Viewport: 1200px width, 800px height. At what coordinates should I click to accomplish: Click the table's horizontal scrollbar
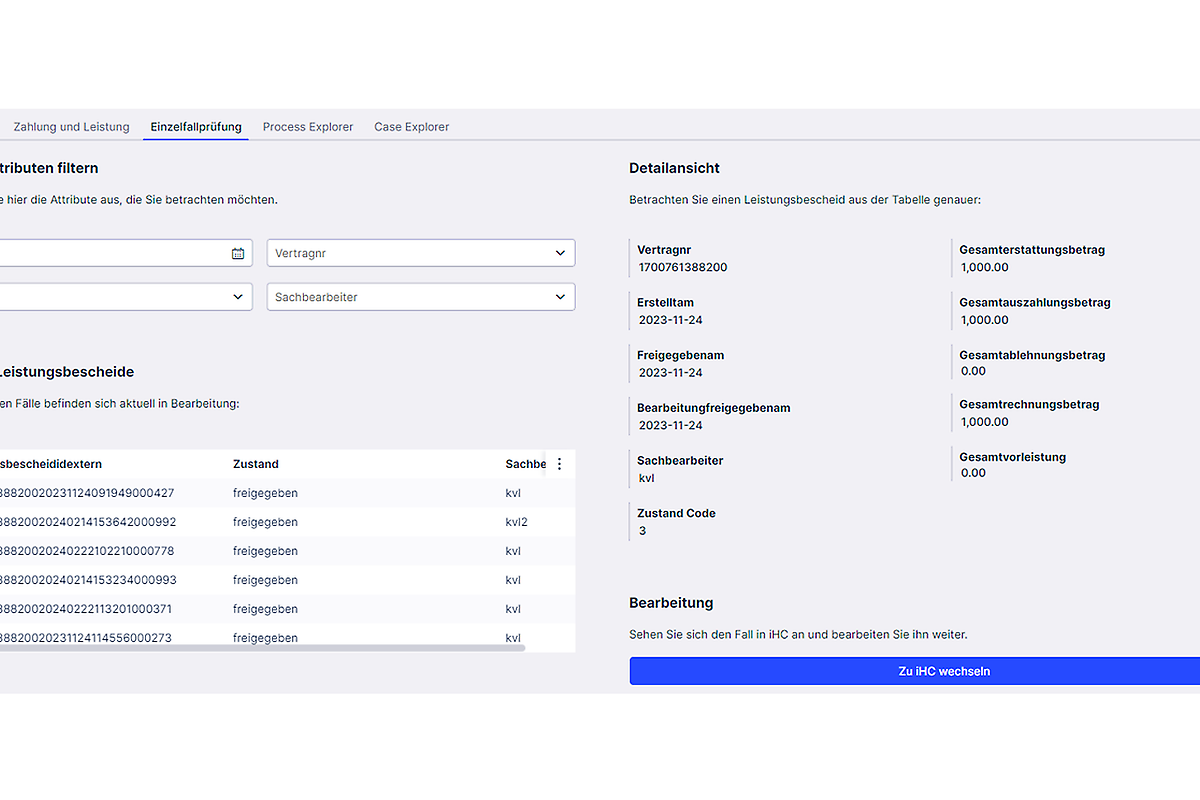(260, 648)
